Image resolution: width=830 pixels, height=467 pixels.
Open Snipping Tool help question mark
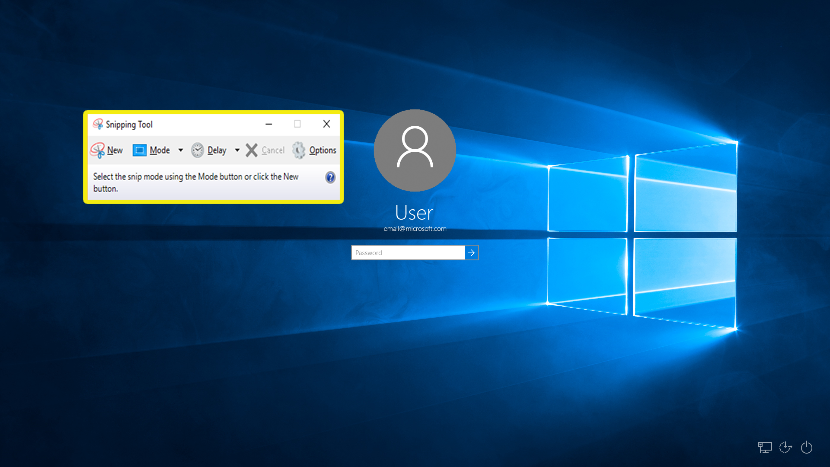tap(330, 177)
